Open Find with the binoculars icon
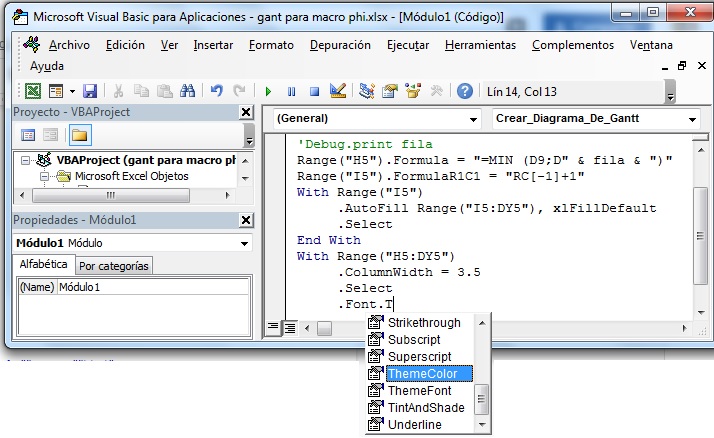 click(x=187, y=91)
